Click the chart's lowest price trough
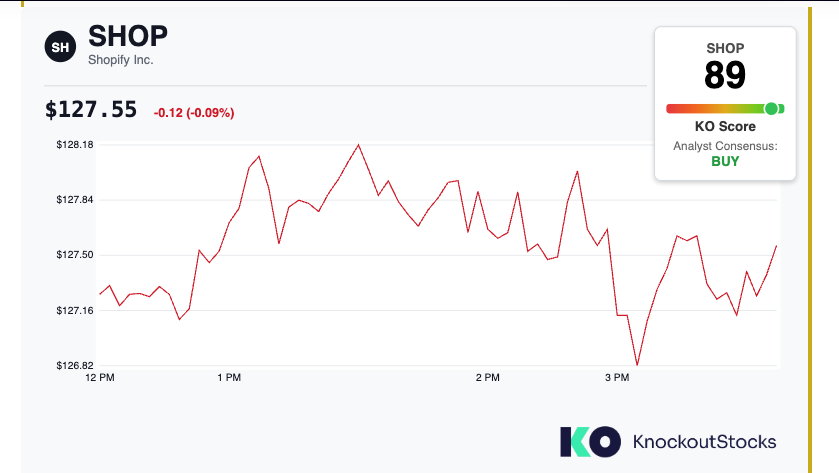The height and width of the screenshot is (473, 839). click(x=637, y=365)
